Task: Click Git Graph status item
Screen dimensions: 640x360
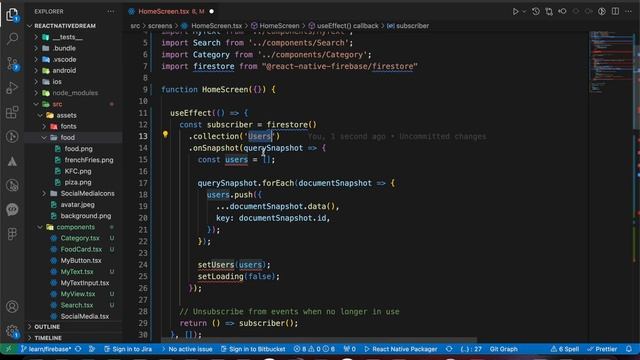Action: tap(503, 349)
